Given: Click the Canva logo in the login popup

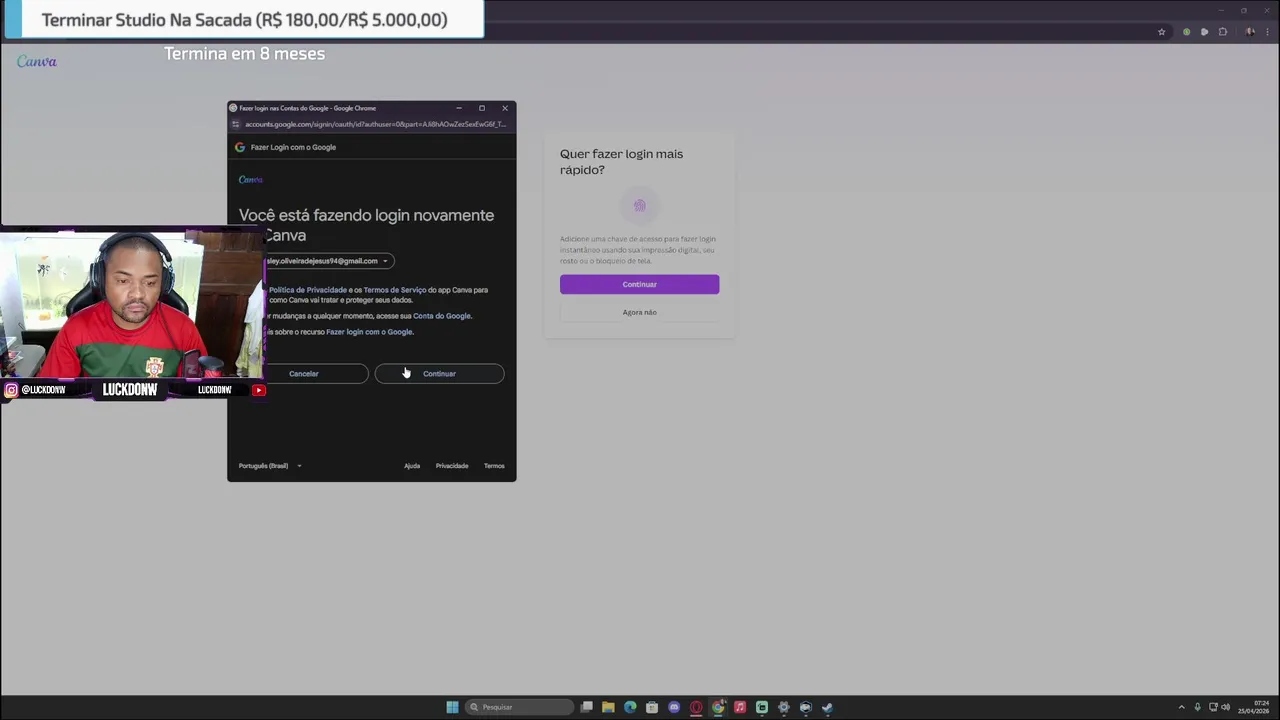Looking at the screenshot, I should 251,180.
